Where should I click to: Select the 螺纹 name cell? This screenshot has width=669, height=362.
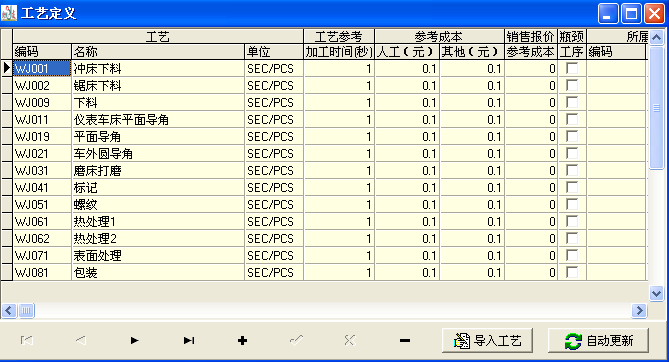coord(158,204)
